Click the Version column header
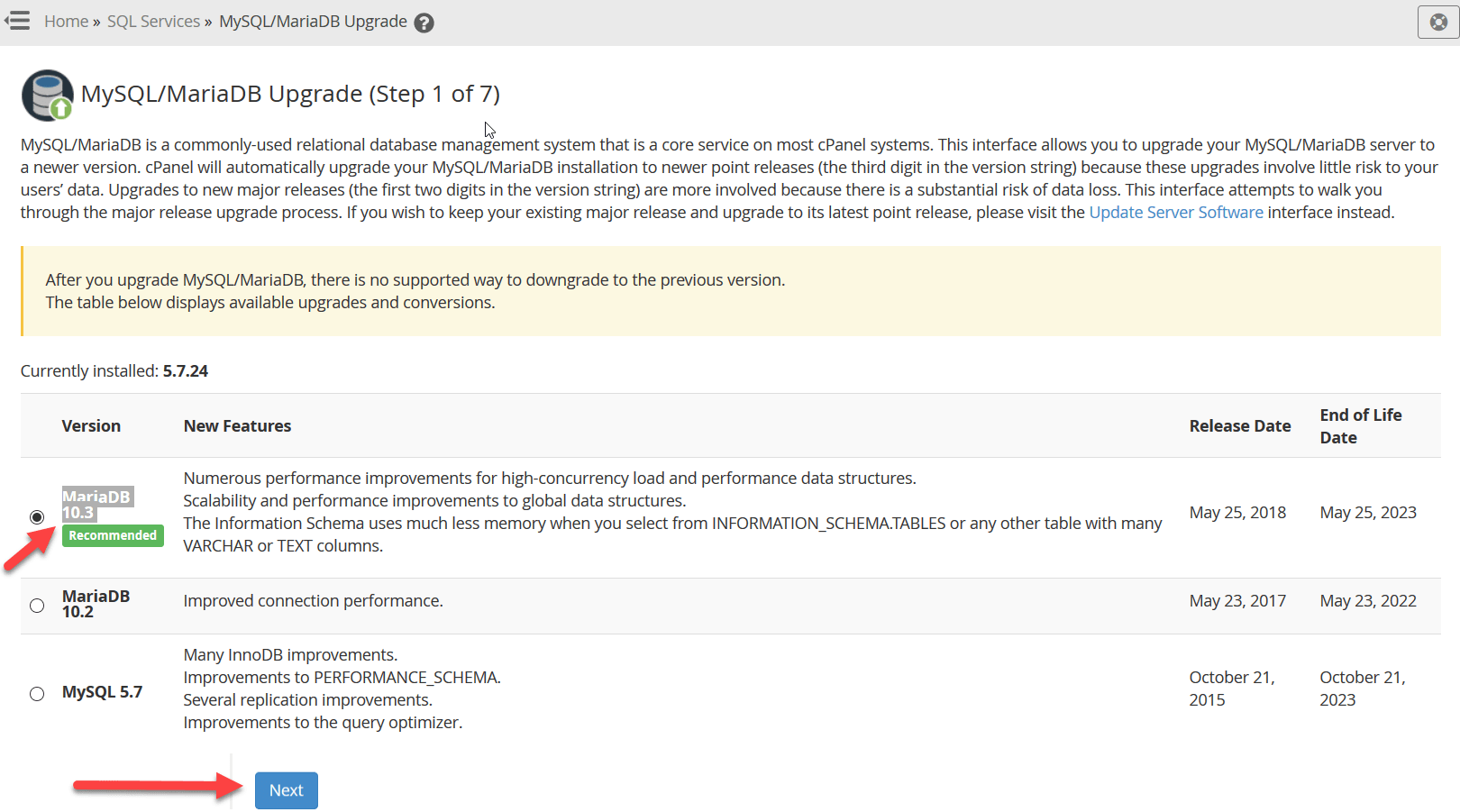The image size is (1460, 812). point(91,426)
